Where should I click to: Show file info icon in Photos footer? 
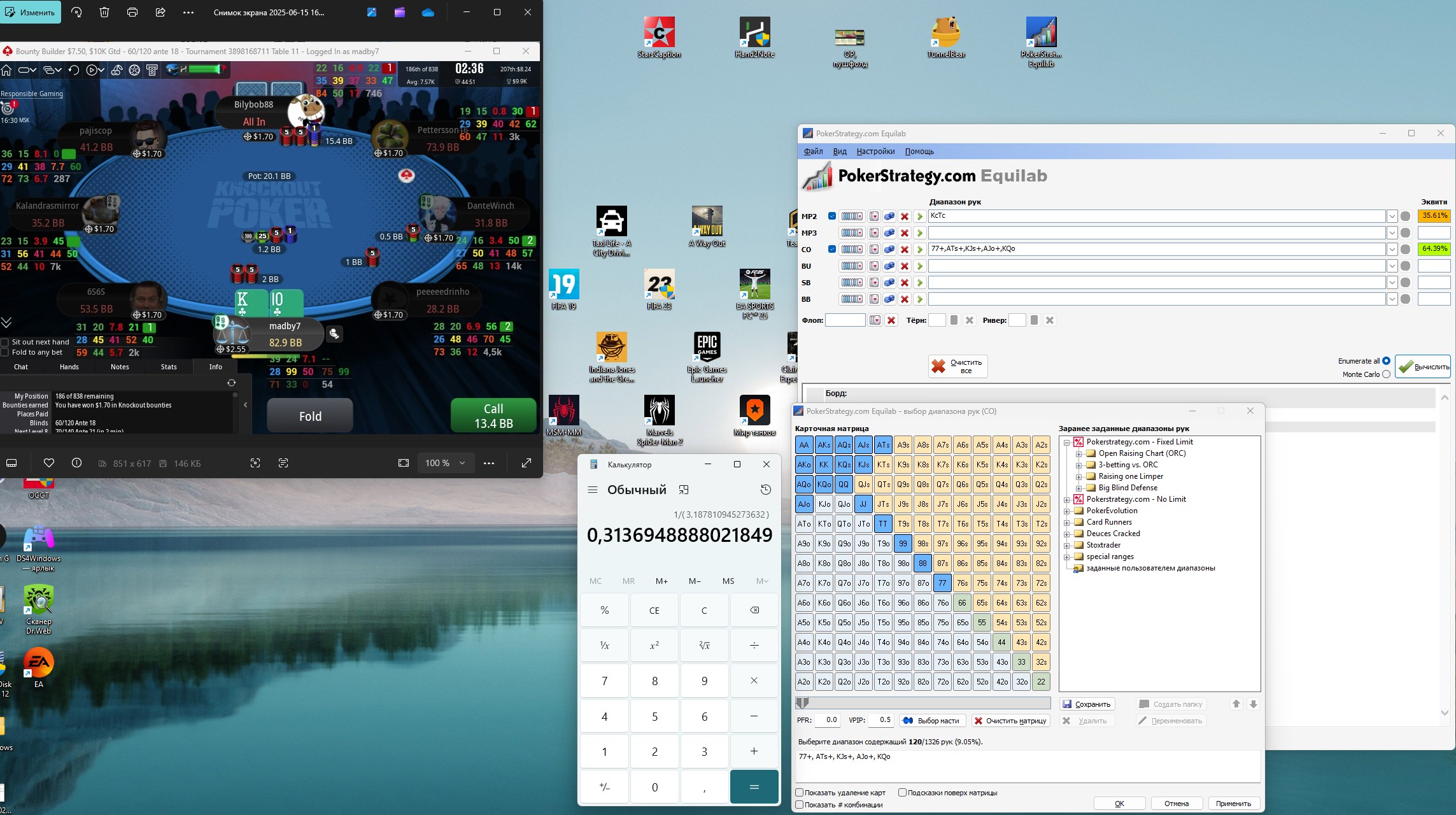tap(76, 463)
